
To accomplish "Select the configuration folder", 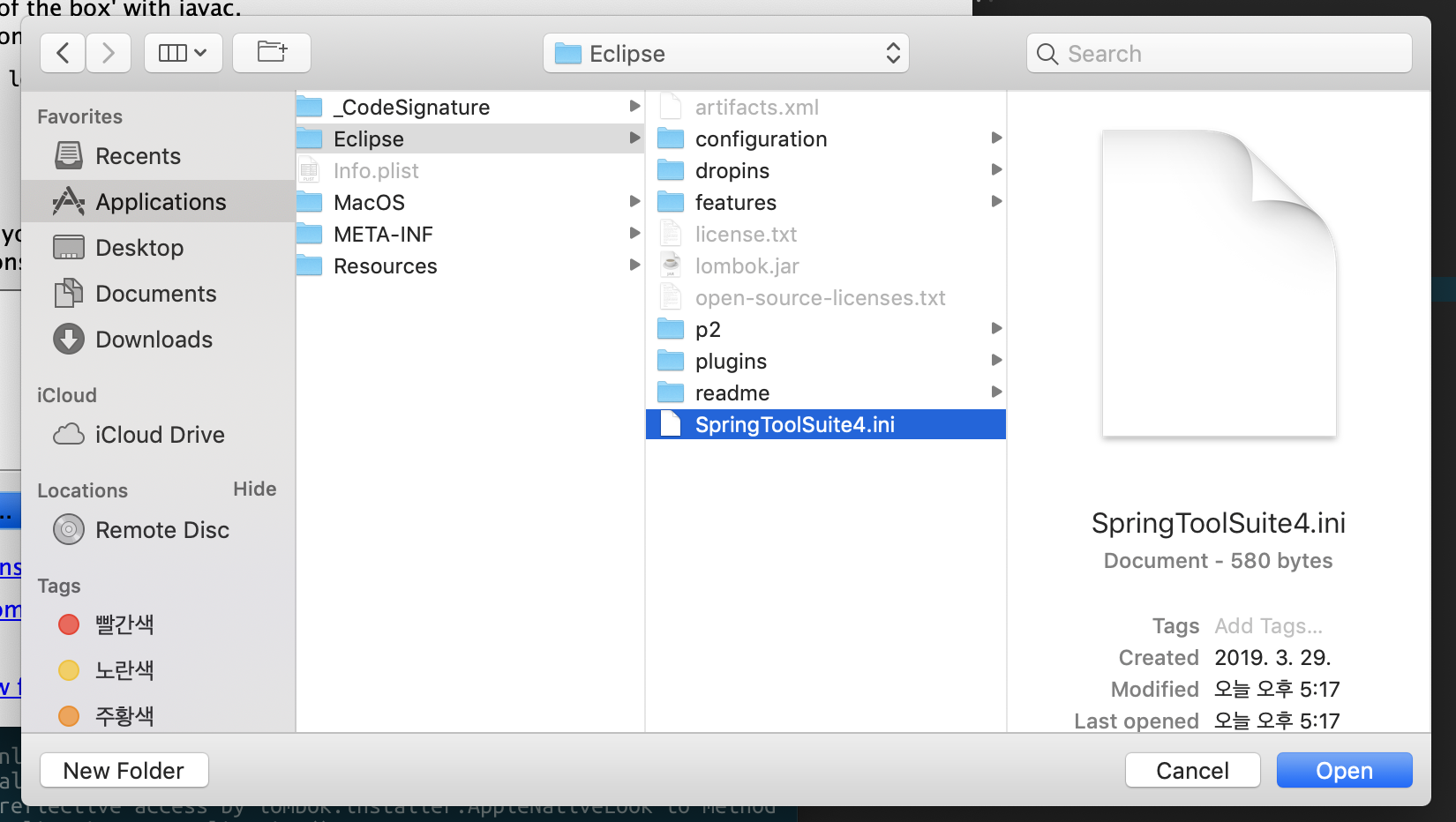I will click(x=826, y=139).
